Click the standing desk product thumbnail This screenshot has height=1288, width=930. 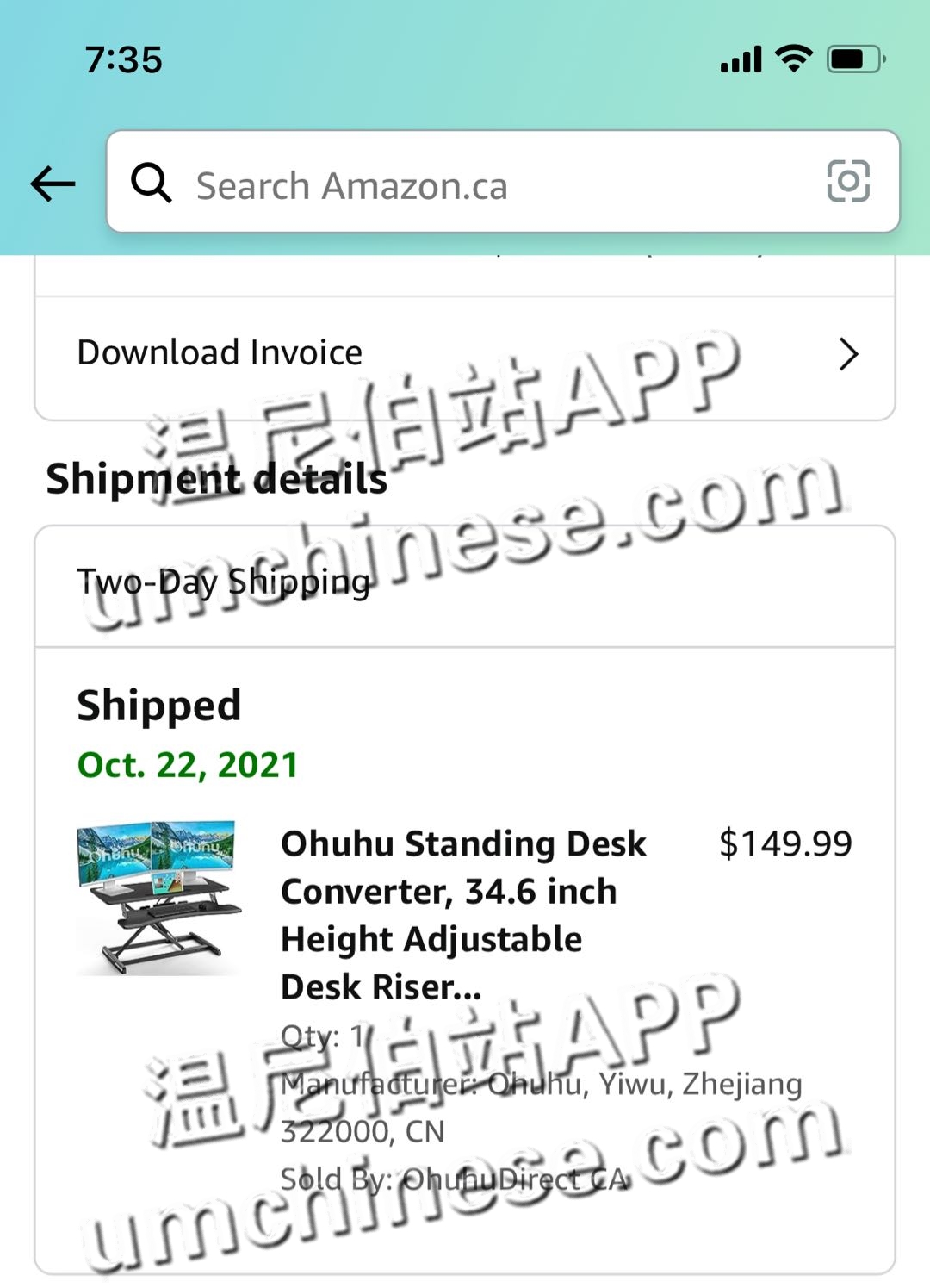click(158, 897)
